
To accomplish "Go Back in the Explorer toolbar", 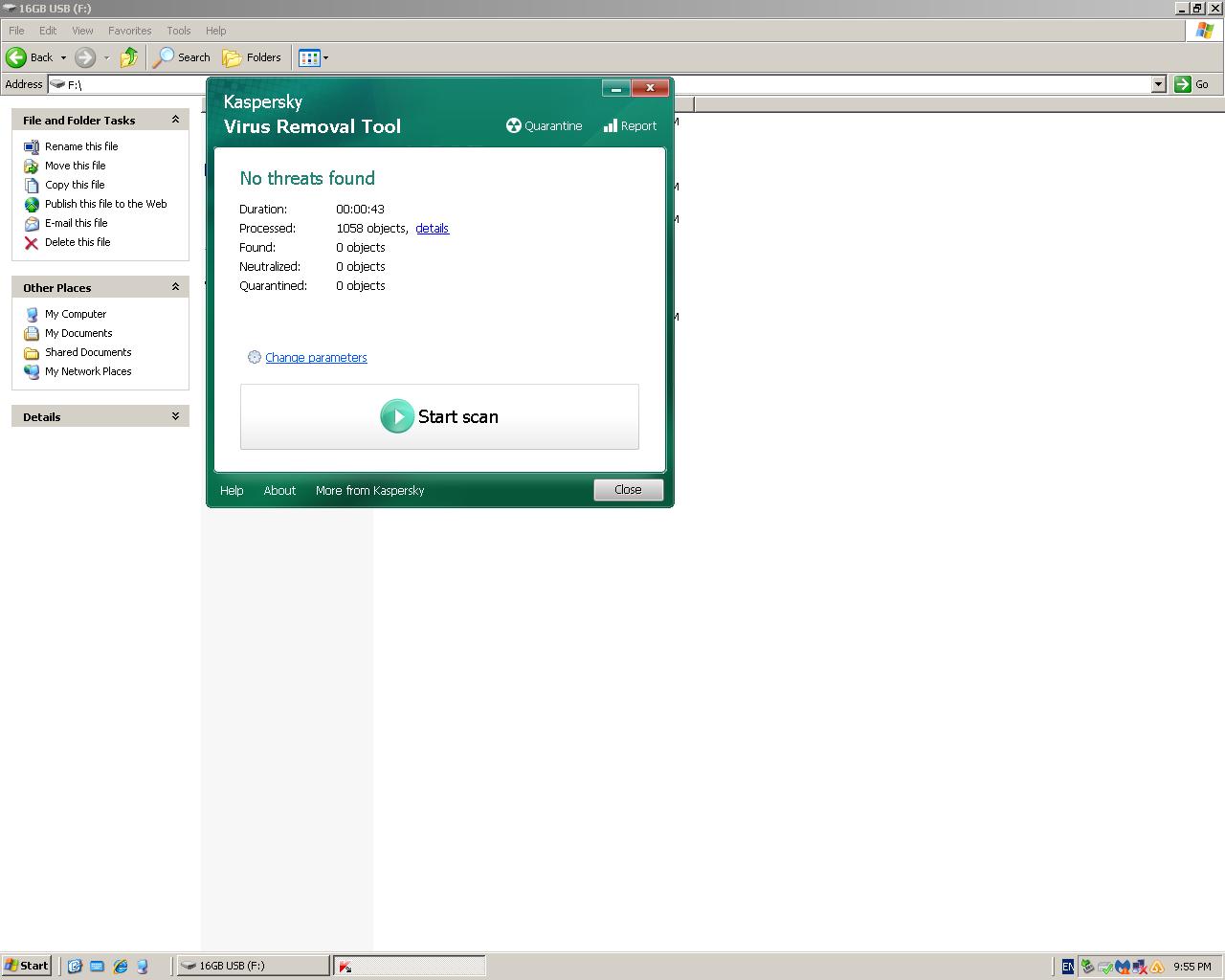I will click(x=31, y=57).
